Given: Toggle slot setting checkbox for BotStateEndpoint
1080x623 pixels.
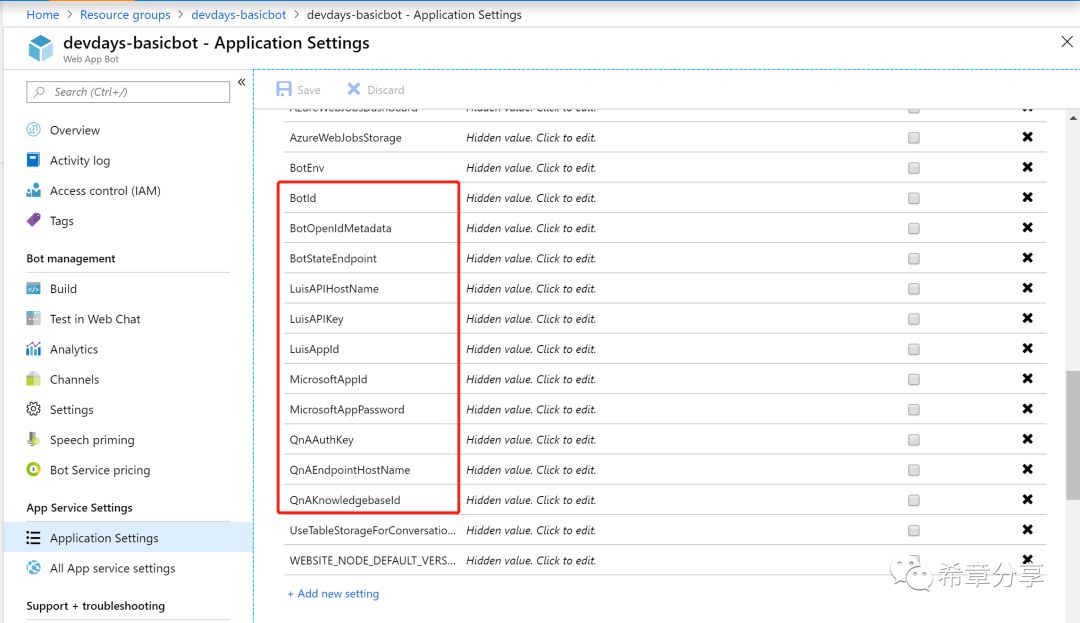Looking at the screenshot, I should coord(913,258).
